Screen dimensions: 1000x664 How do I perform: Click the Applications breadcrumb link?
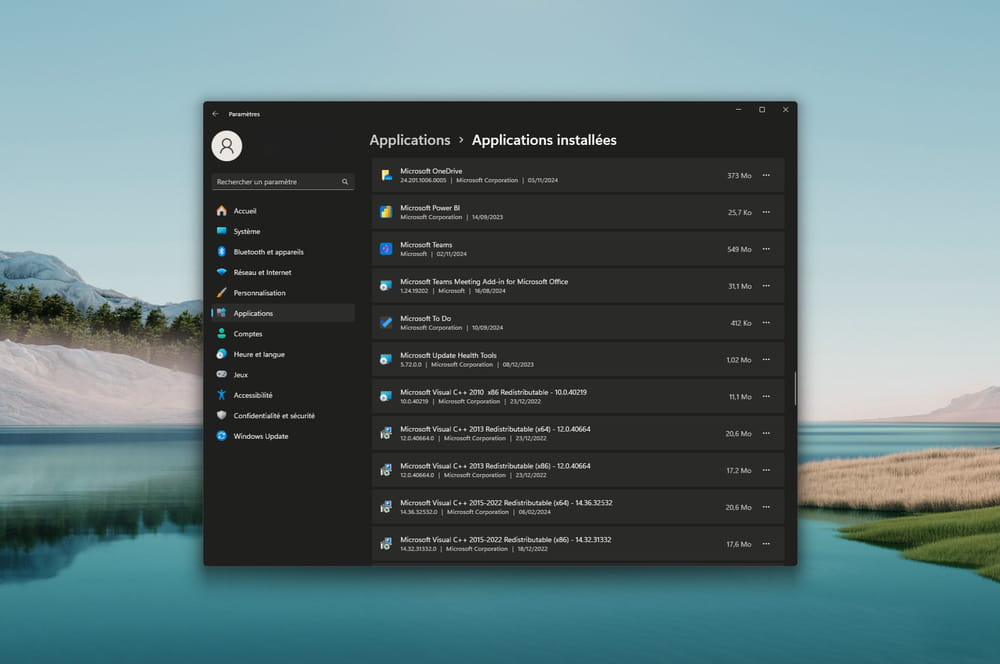pos(409,140)
